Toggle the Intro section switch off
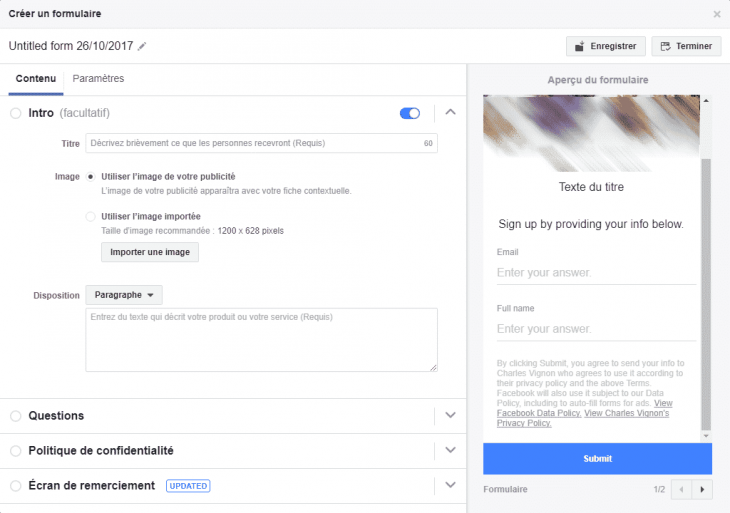The width and height of the screenshot is (730, 513). point(410,113)
